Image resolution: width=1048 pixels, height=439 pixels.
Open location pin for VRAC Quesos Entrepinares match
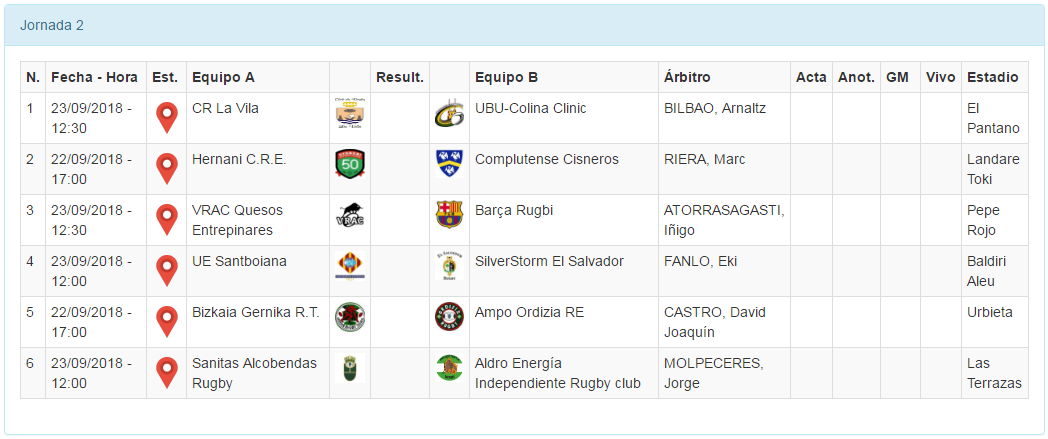[x=166, y=218]
